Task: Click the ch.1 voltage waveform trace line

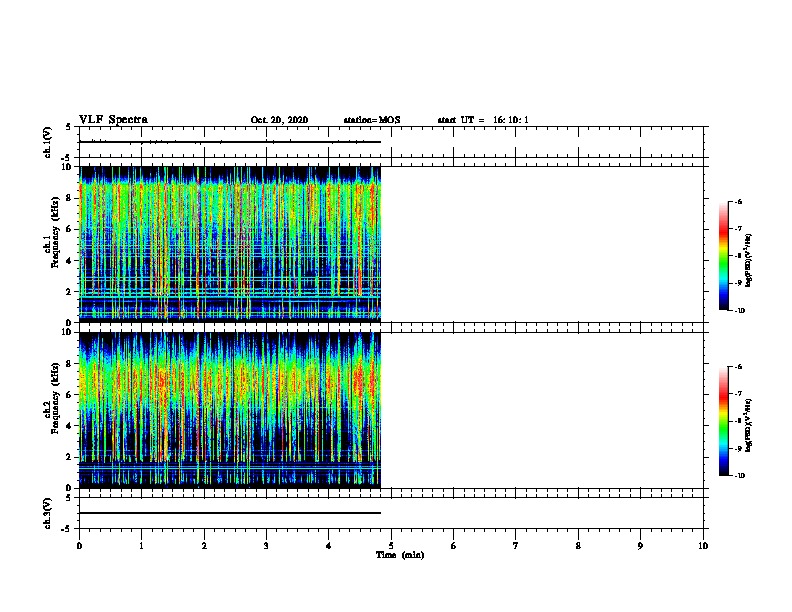Action: 230,142
